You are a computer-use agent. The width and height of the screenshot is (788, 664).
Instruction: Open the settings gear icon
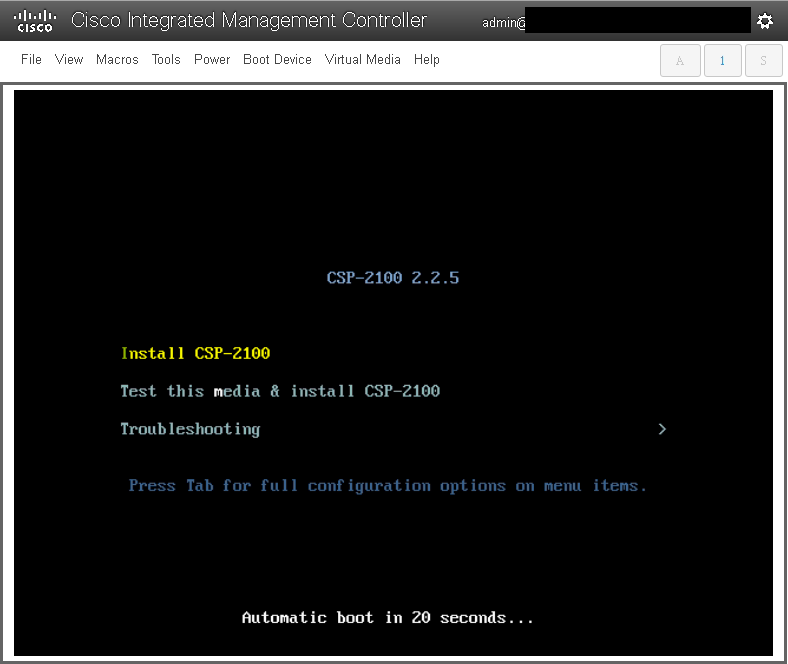coord(765,21)
